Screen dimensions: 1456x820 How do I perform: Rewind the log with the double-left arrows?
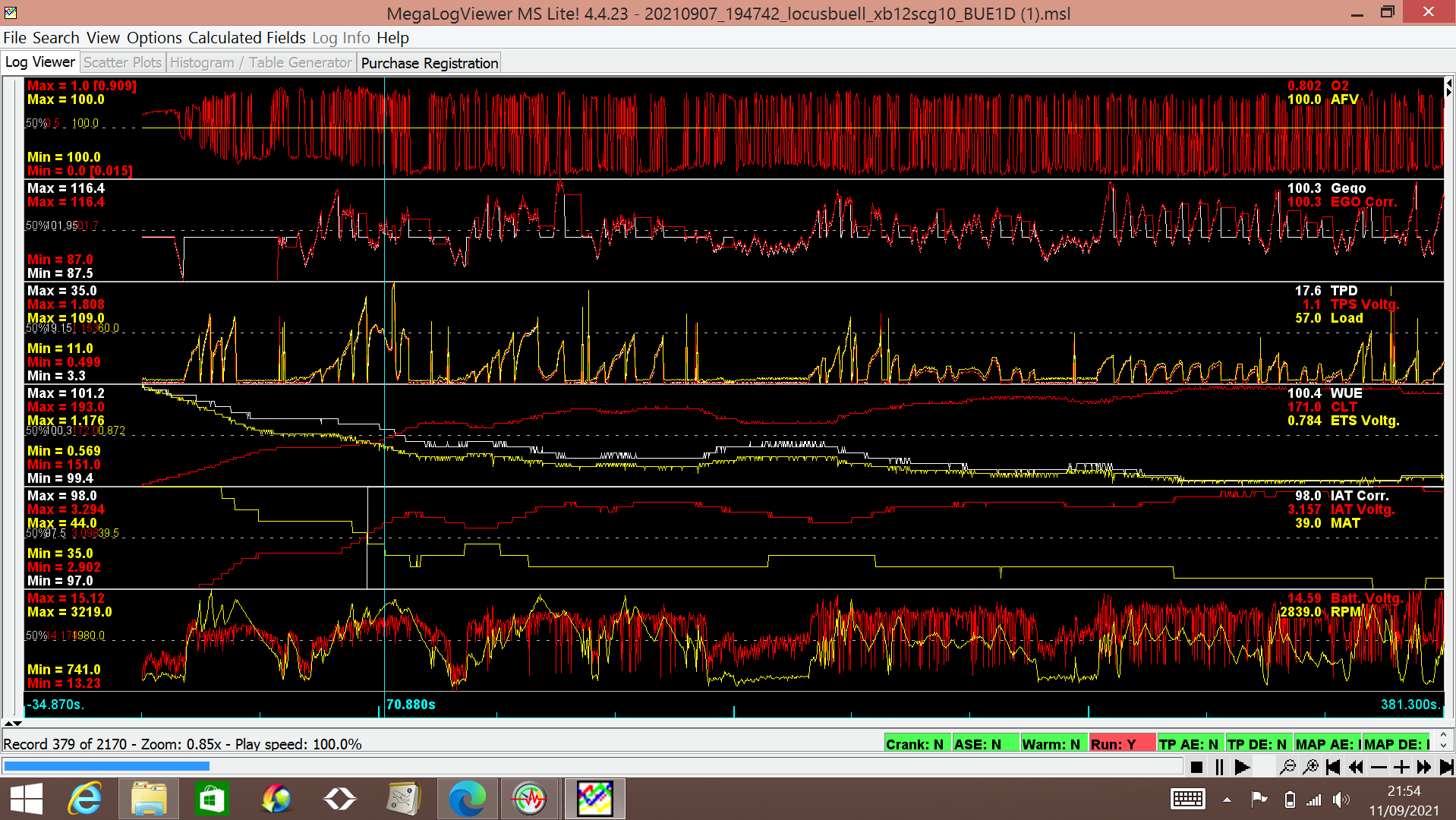[x=1356, y=767]
